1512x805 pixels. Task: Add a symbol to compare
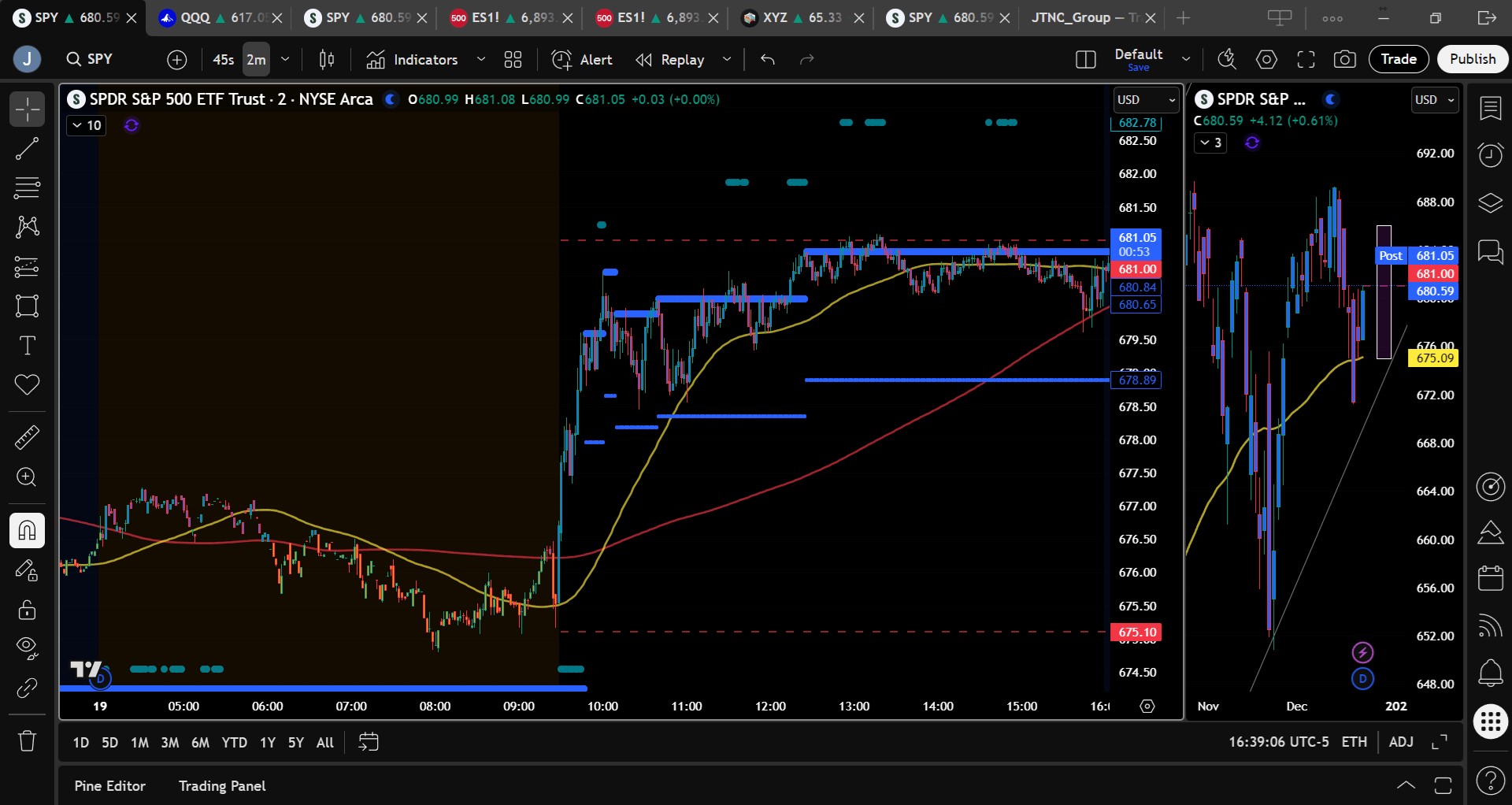(177, 59)
